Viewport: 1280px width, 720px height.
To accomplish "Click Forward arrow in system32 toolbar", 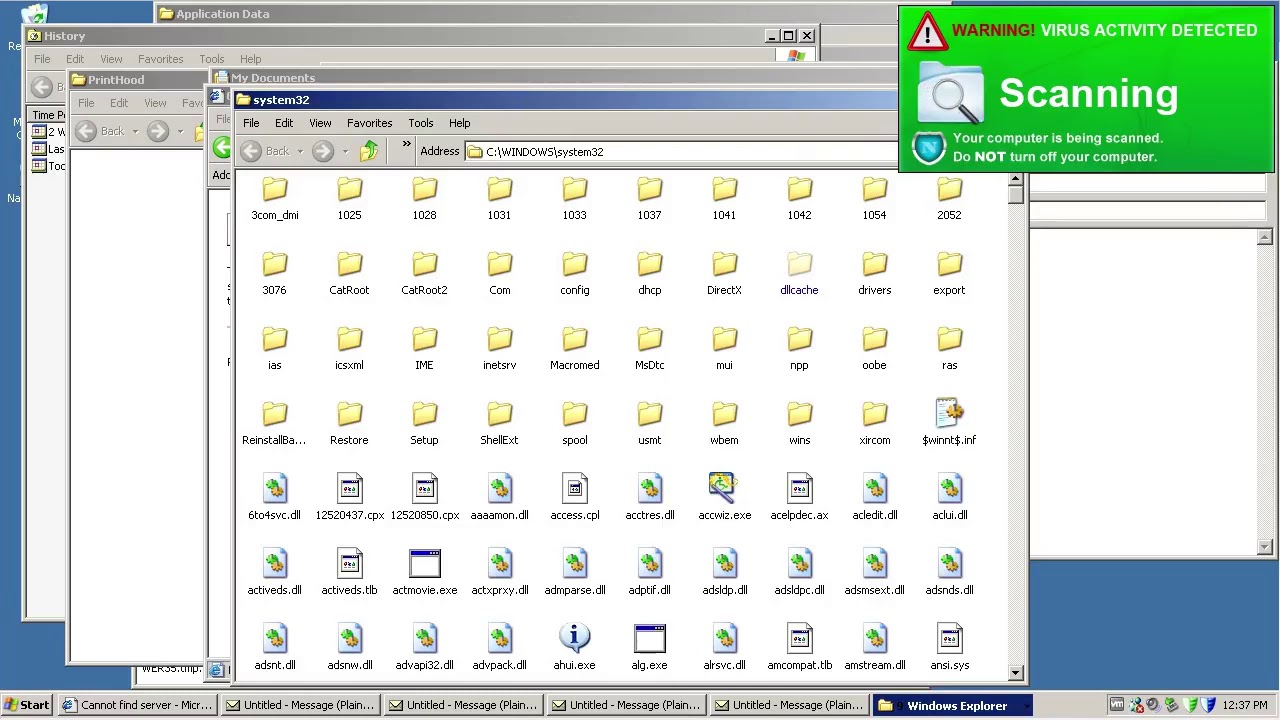I will [322, 151].
